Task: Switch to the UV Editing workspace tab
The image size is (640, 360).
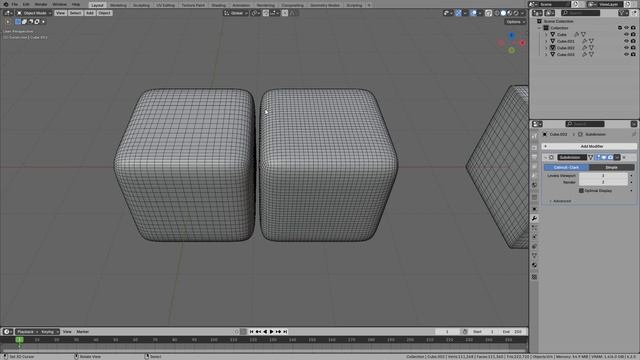Action: coord(165,5)
